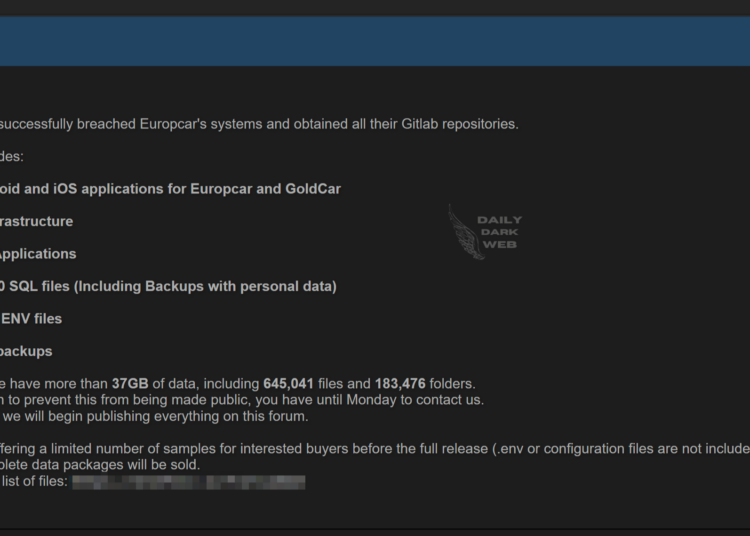This screenshot has width=750, height=536.
Task: Click the data packages will be sold line
Action: 100,465
